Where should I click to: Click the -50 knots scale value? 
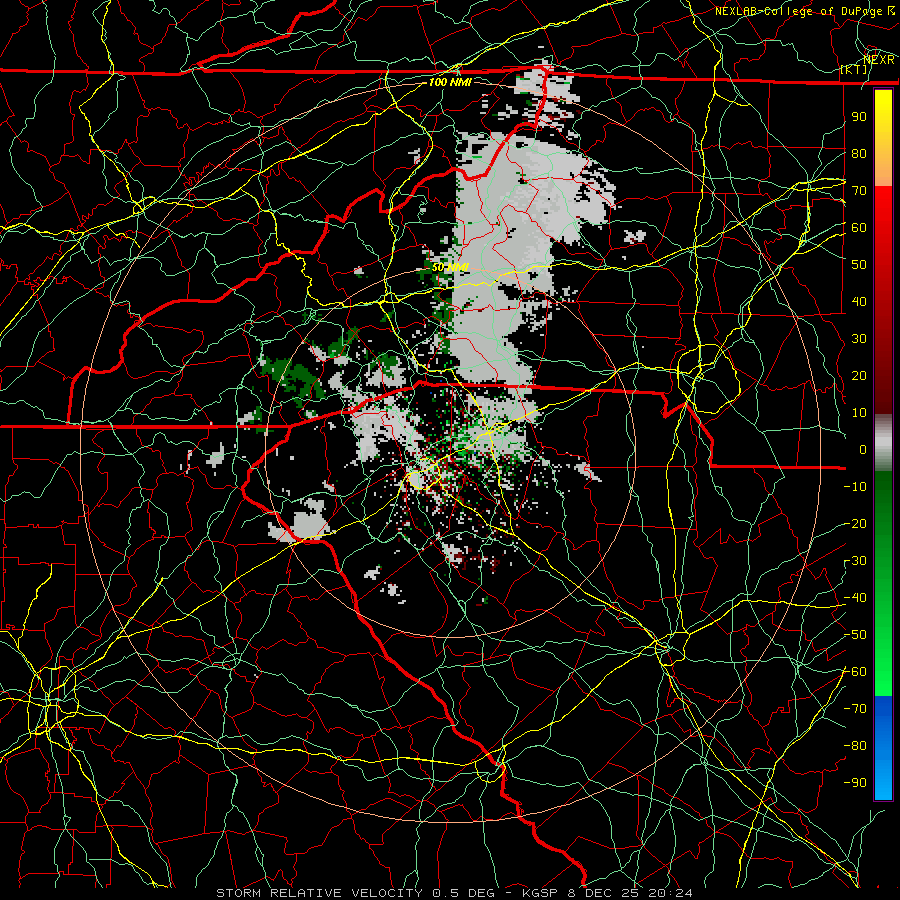[855, 635]
